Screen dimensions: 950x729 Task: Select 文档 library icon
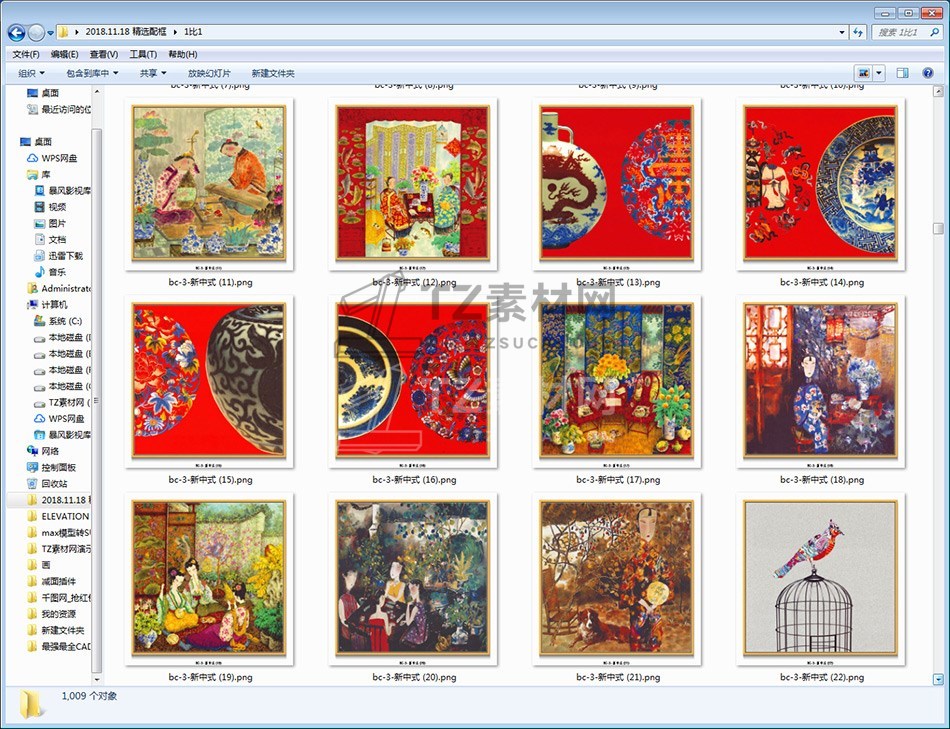click(x=40, y=240)
